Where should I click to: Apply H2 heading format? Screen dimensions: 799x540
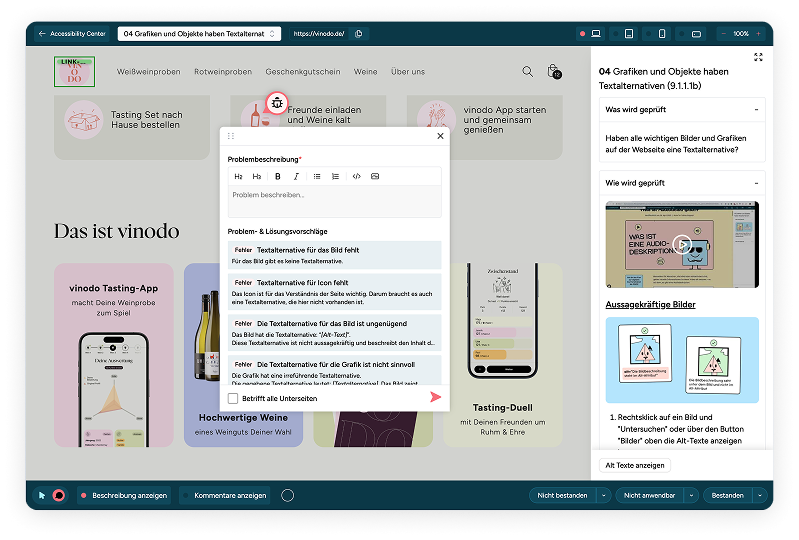(x=238, y=176)
